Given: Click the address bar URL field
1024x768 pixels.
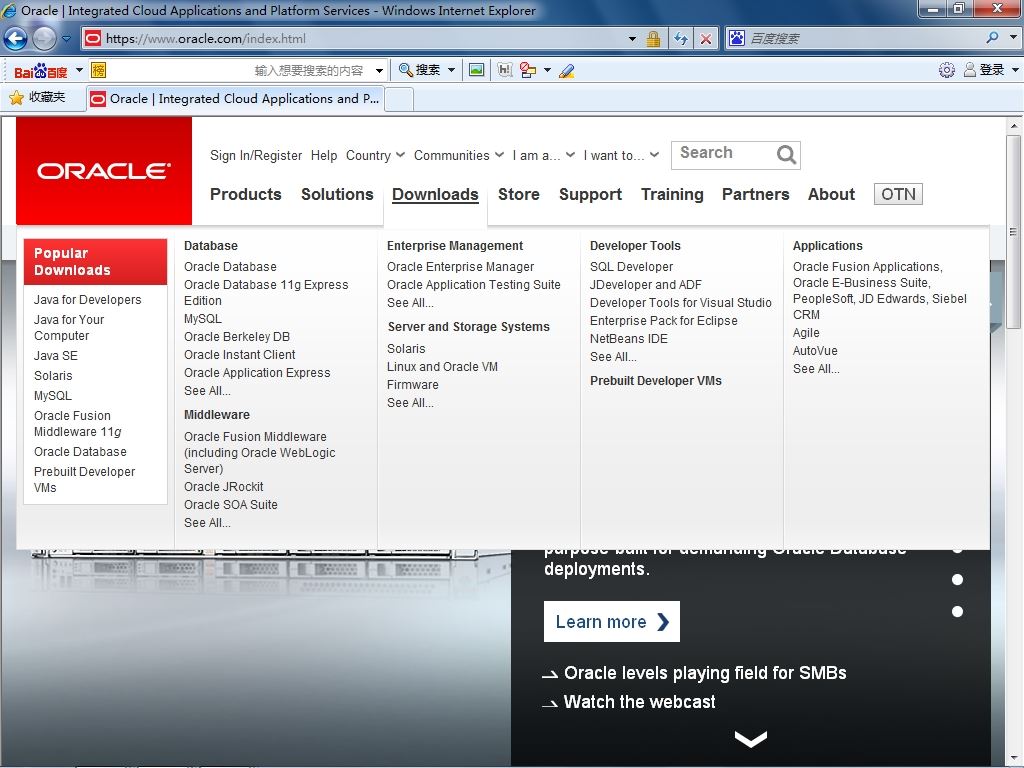Looking at the screenshot, I should point(353,39).
